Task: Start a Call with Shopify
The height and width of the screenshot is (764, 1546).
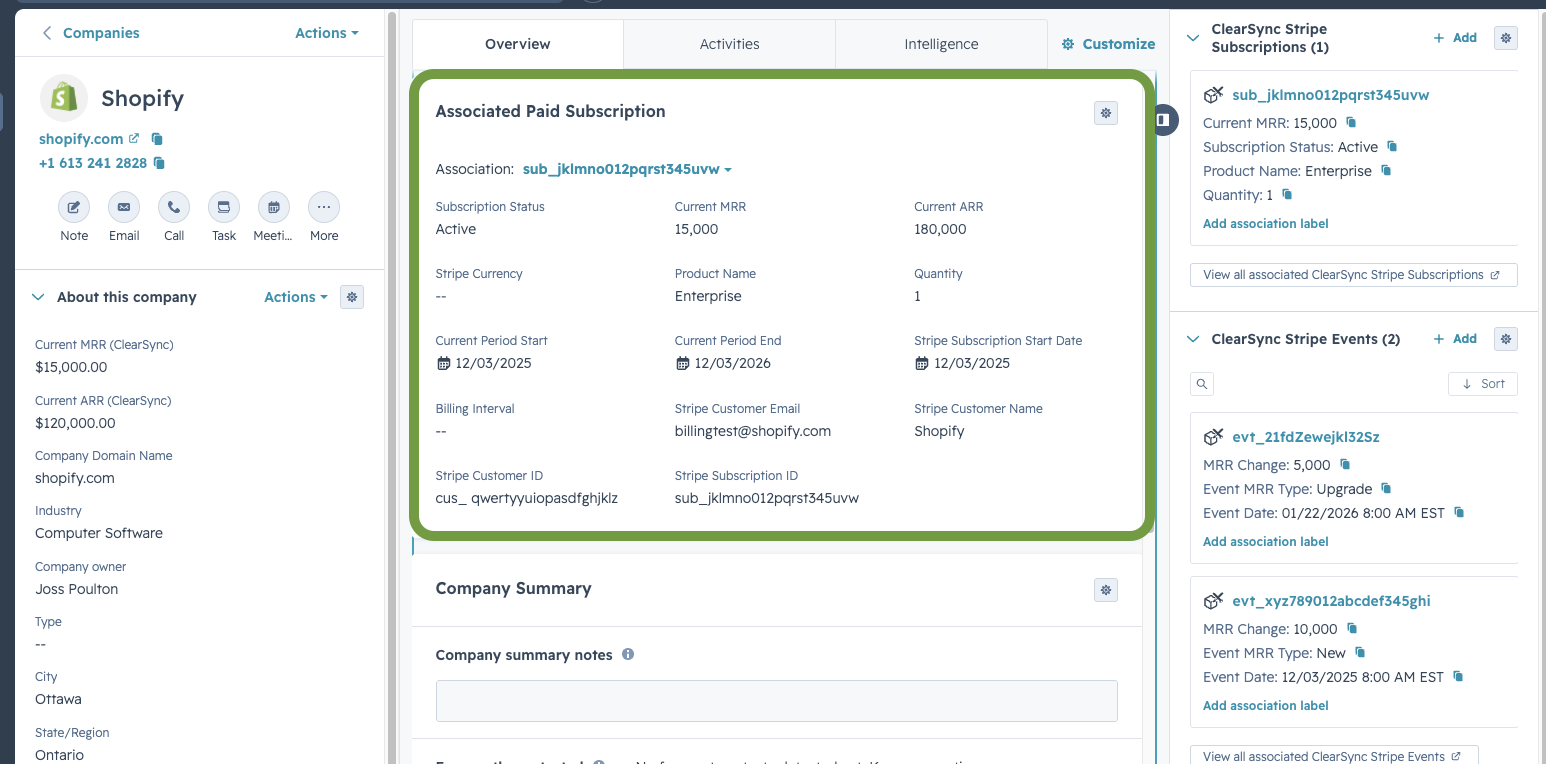Action: pyautogui.click(x=174, y=208)
